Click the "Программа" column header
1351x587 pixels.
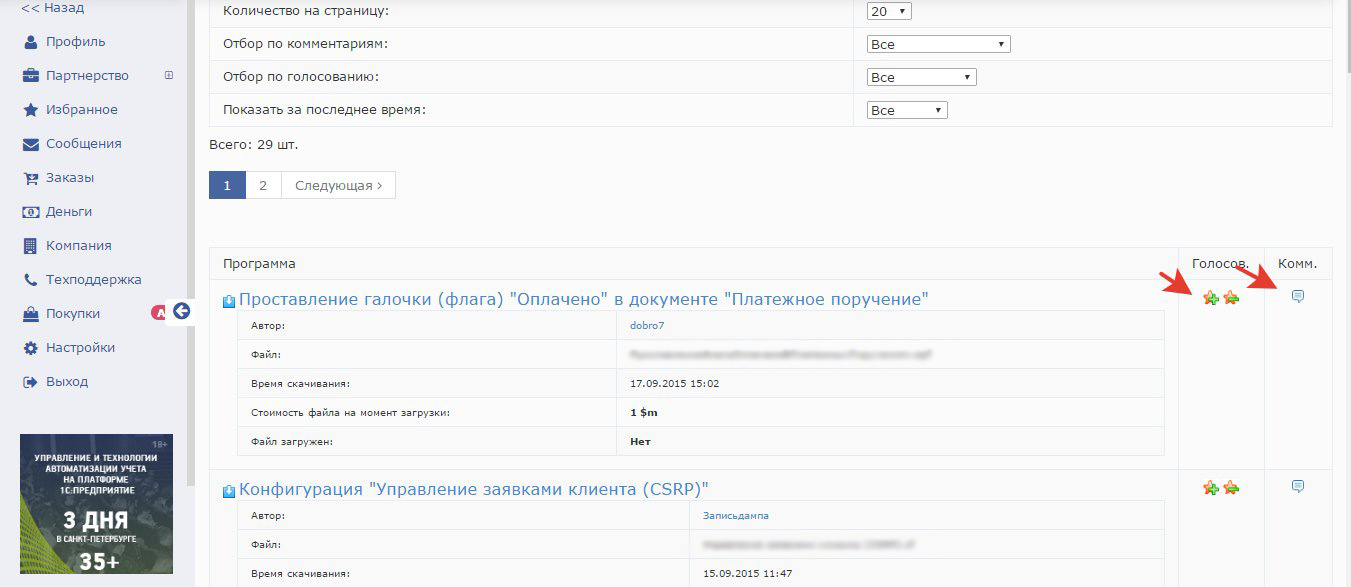pyautogui.click(x=259, y=264)
